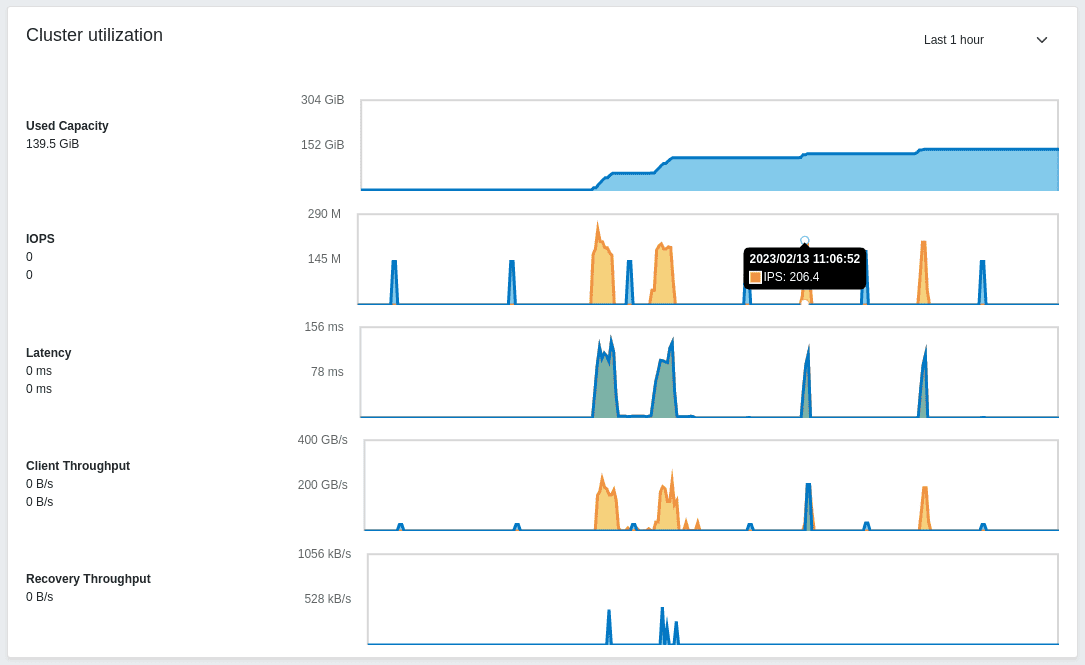Image resolution: width=1085 pixels, height=665 pixels.
Task: Click the 139.5 GiB capacity value
Action: [52, 144]
